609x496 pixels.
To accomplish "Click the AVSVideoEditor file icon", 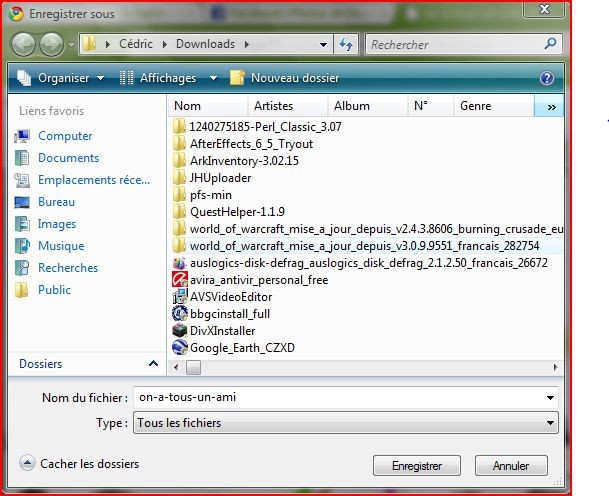I will [x=180, y=297].
